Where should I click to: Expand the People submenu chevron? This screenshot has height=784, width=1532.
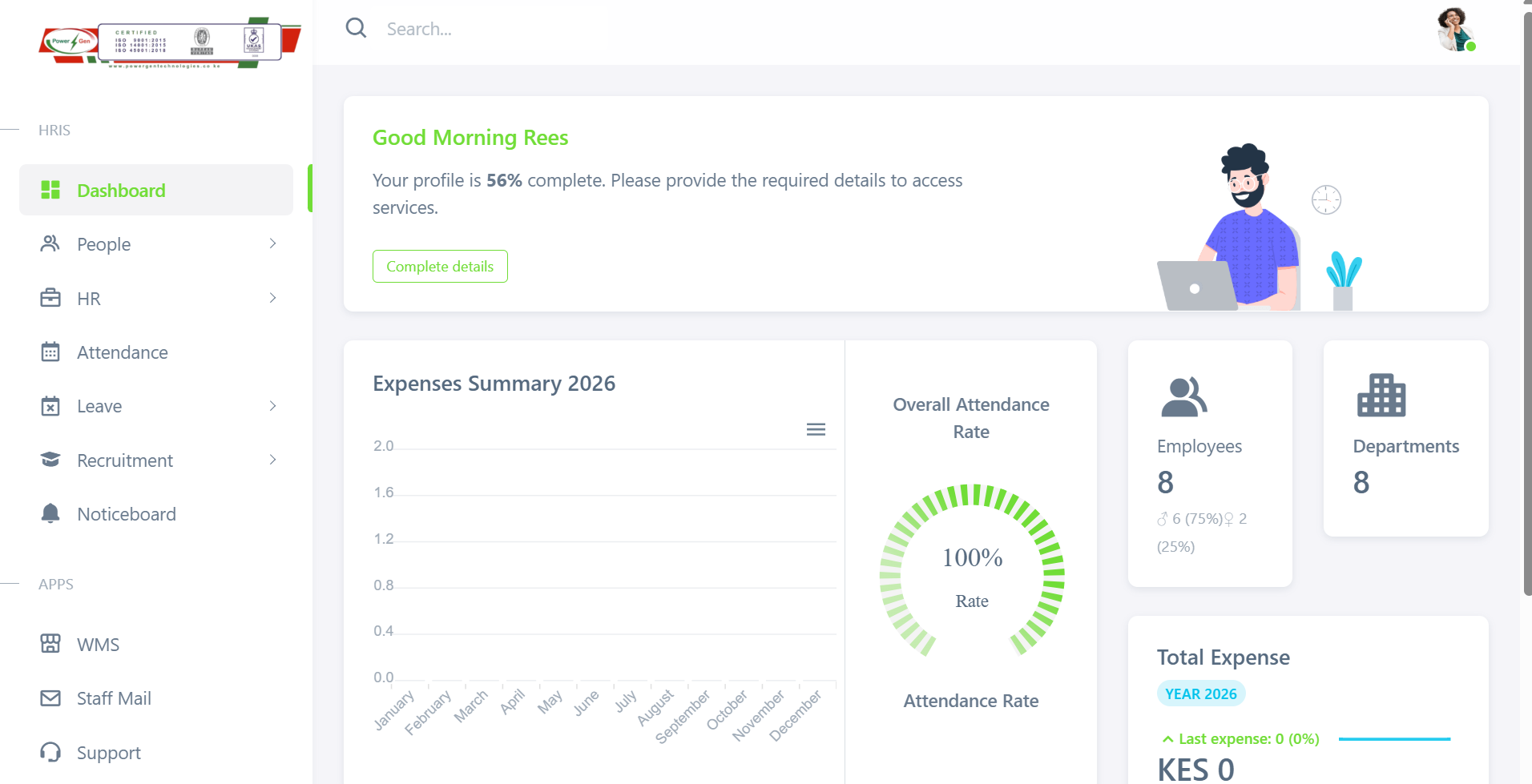pos(272,243)
